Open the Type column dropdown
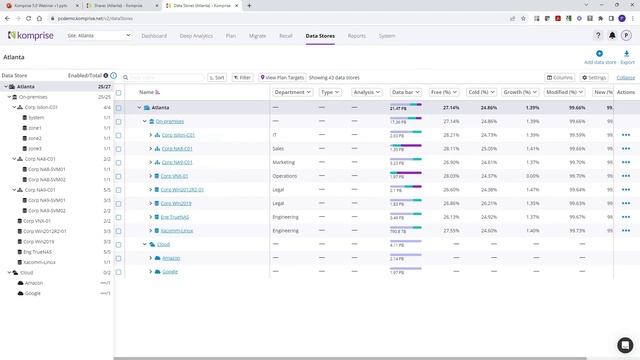Screen dimensions: 640x360 coord(330,92)
